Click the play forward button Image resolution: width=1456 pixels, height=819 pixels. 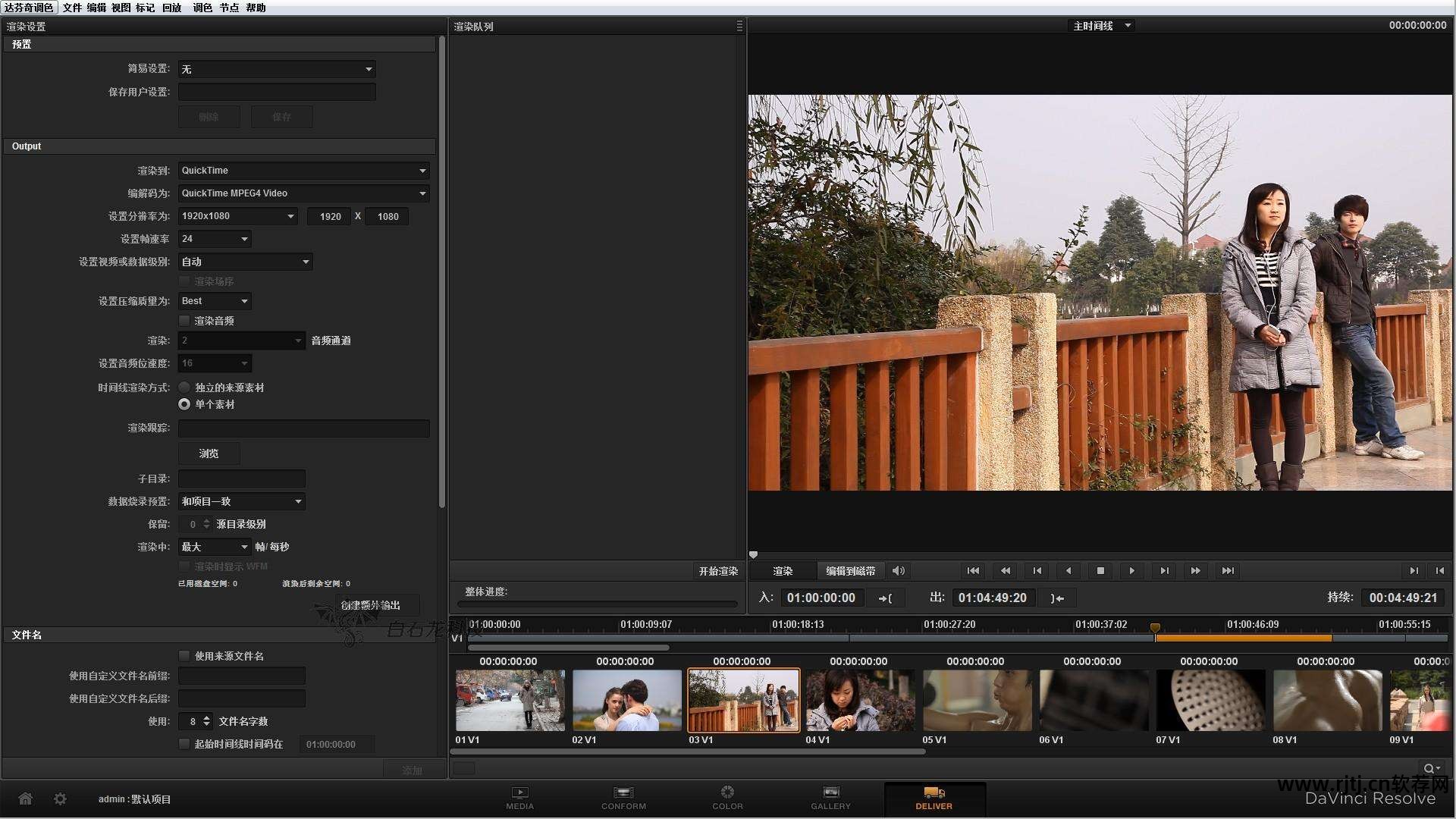coord(1131,571)
